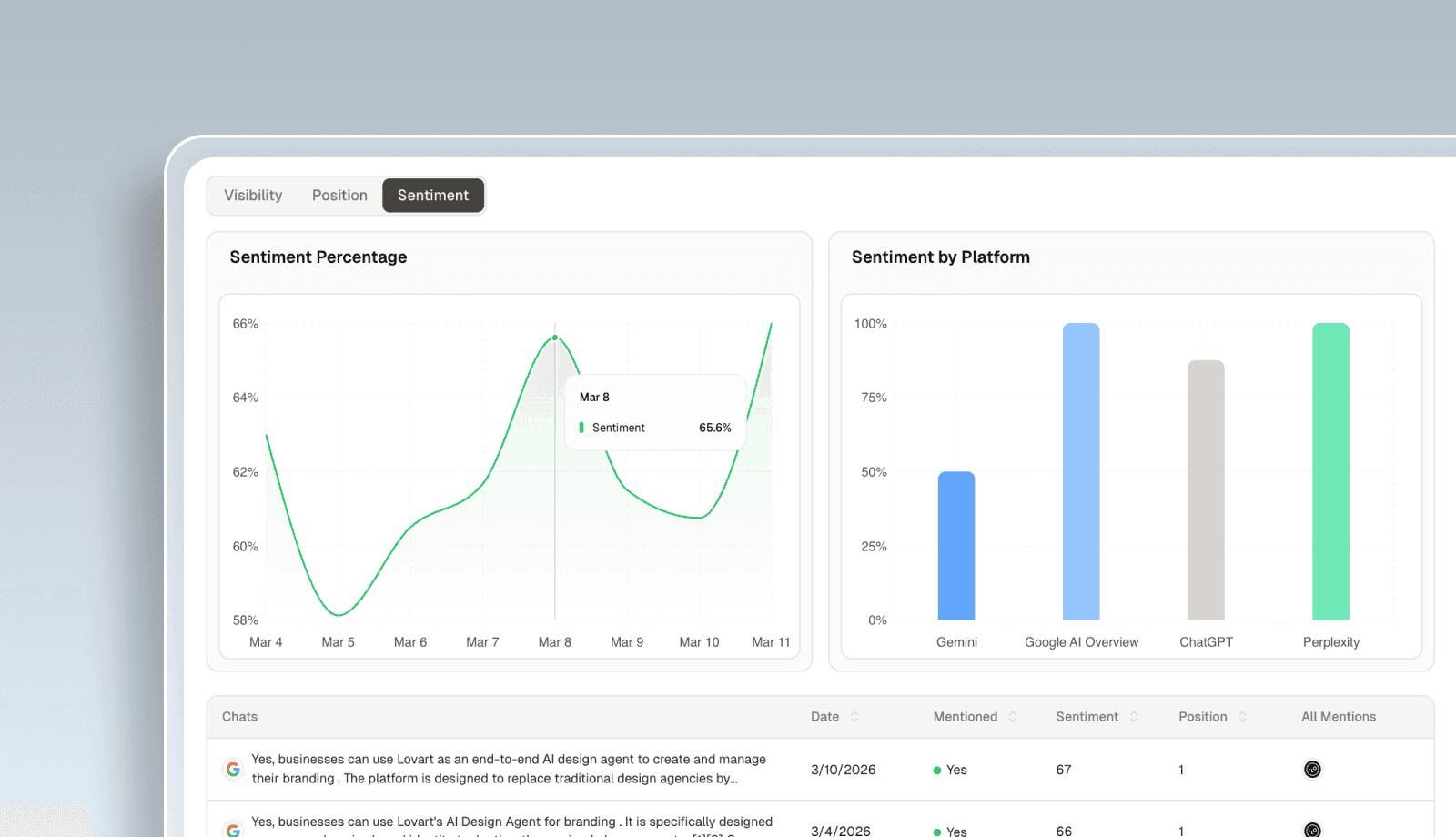1456x837 pixels.
Task: Click the 65.6% value in the tooltip
Action: click(715, 428)
